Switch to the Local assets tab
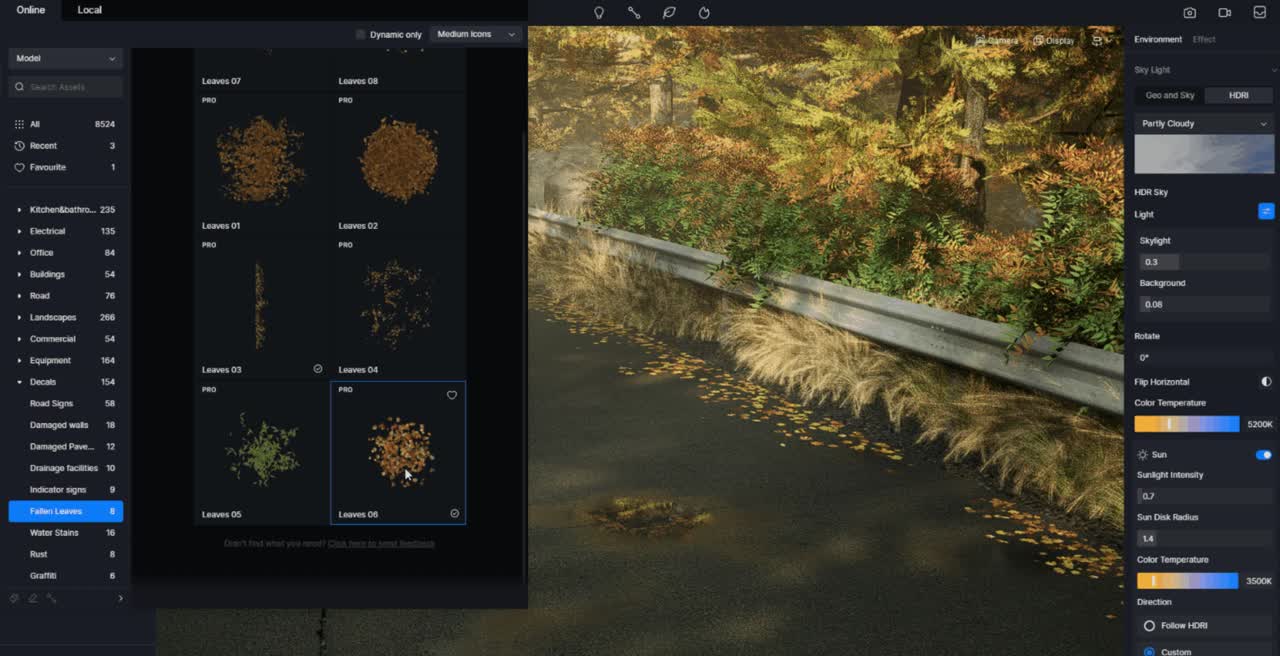Viewport: 1280px width, 656px height. coord(89,10)
